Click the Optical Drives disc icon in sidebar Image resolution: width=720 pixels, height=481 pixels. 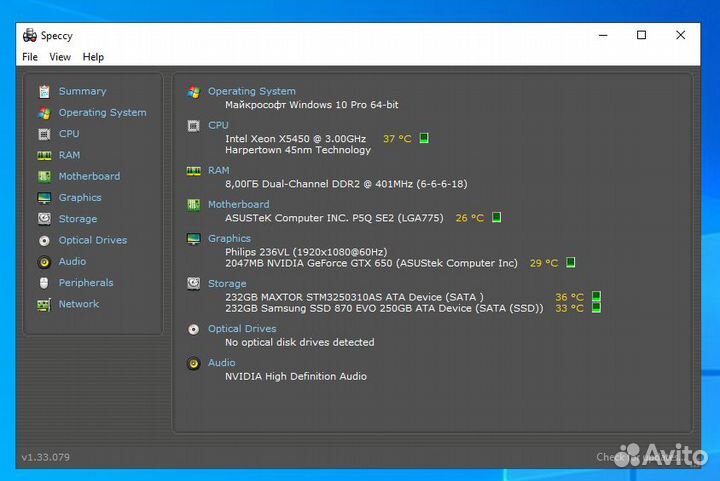click(44, 240)
